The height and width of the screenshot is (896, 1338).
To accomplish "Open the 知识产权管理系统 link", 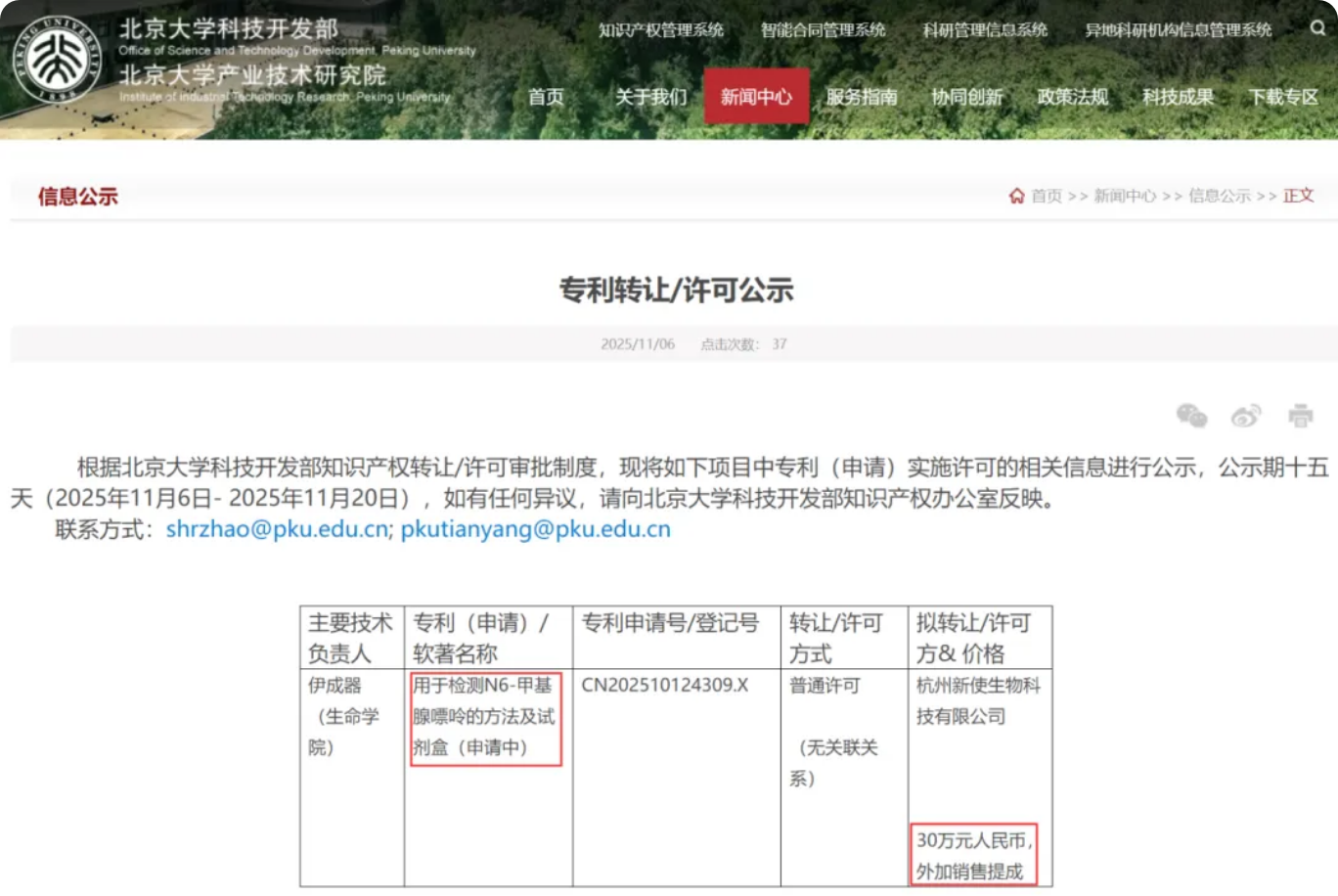I will click(x=661, y=30).
